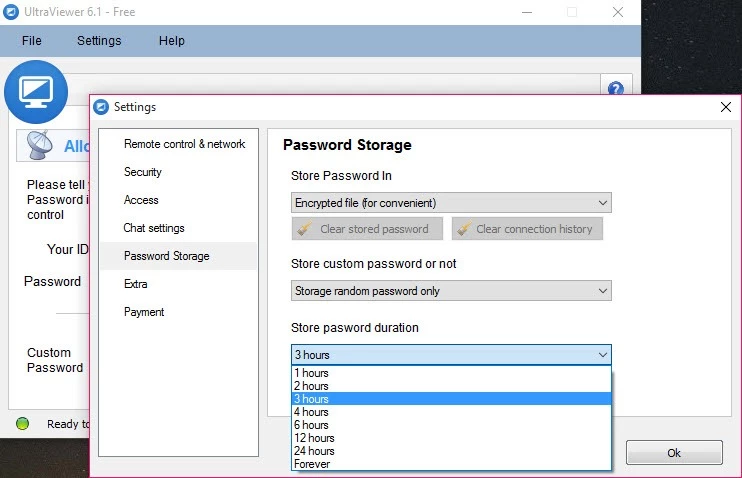Screen dimensions: 742x478
Task: Expand the Store custom password dropdown
Action: click(451, 291)
